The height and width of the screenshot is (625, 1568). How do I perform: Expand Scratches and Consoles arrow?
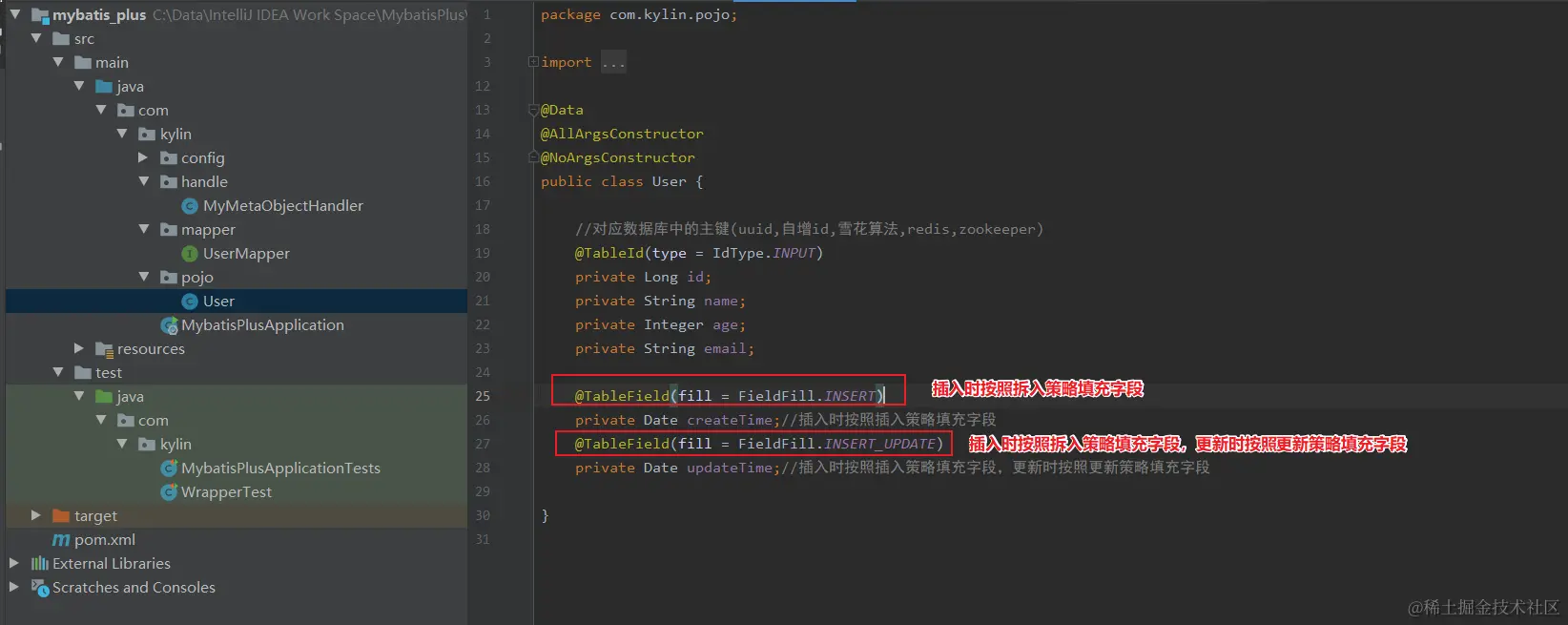[14, 587]
